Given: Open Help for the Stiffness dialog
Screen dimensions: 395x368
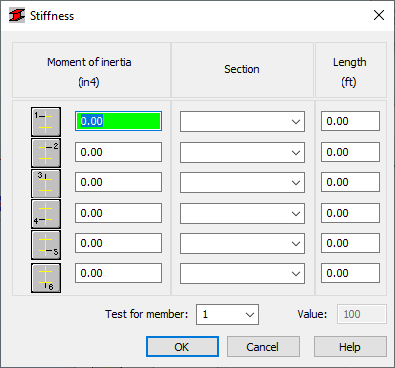Looking at the screenshot, I should (350, 347).
